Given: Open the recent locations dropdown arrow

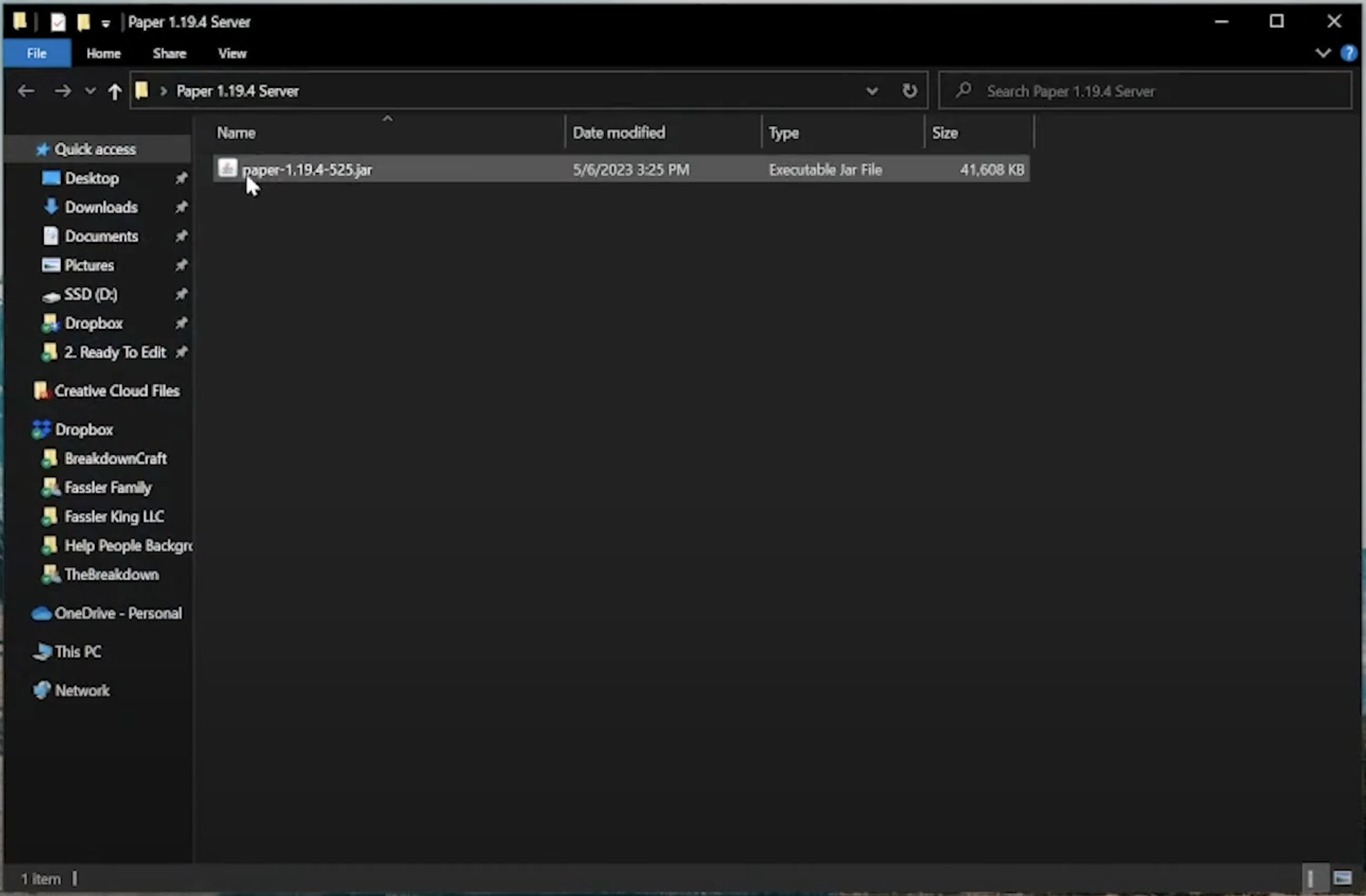Looking at the screenshot, I should click(x=90, y=91).
